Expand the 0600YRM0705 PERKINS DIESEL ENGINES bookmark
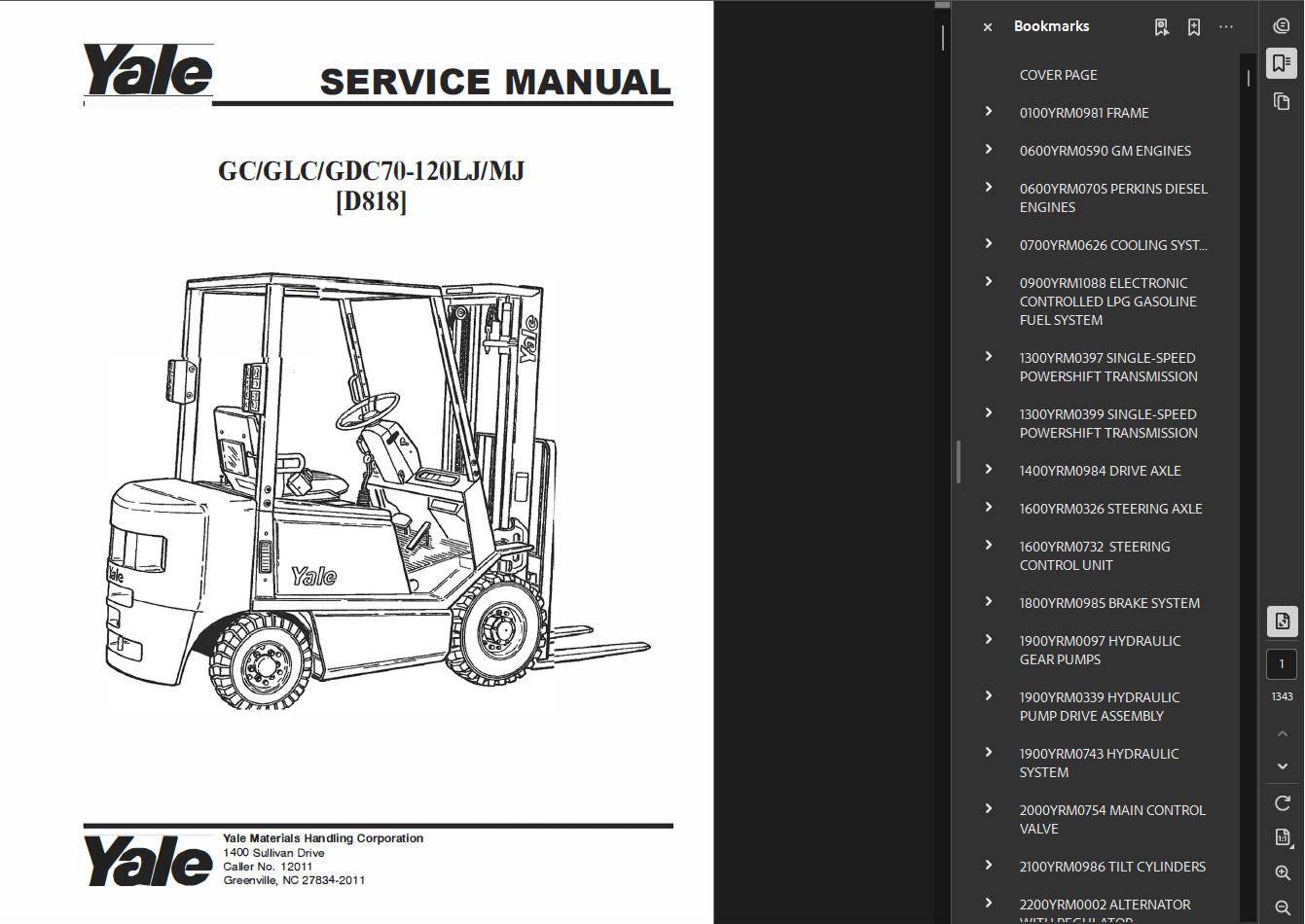This screenshot has width=1305, height=924. (989, 188)
